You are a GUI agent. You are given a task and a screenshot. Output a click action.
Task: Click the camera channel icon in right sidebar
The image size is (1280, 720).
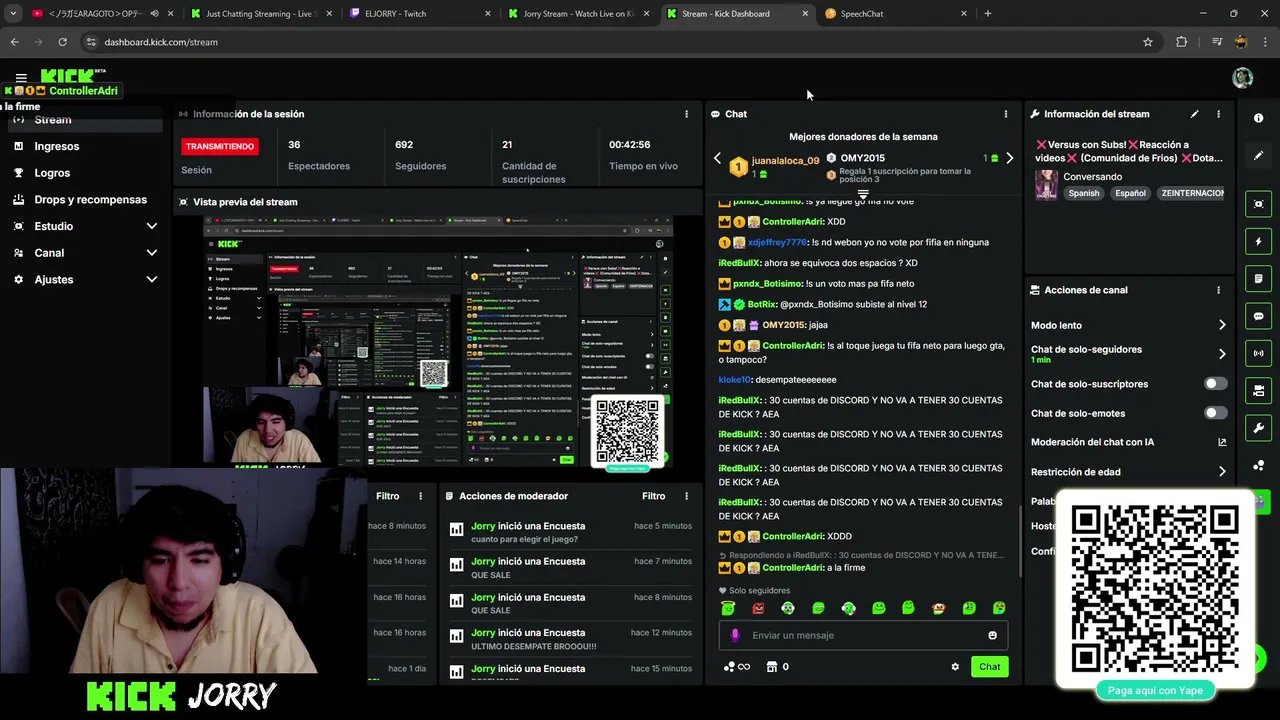[1258, 391]
